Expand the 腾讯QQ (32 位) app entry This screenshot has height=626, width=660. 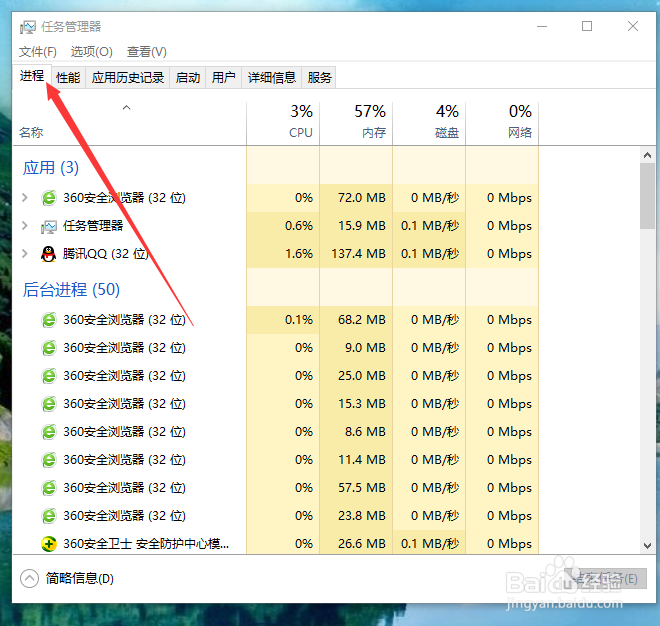coord(25,253)
